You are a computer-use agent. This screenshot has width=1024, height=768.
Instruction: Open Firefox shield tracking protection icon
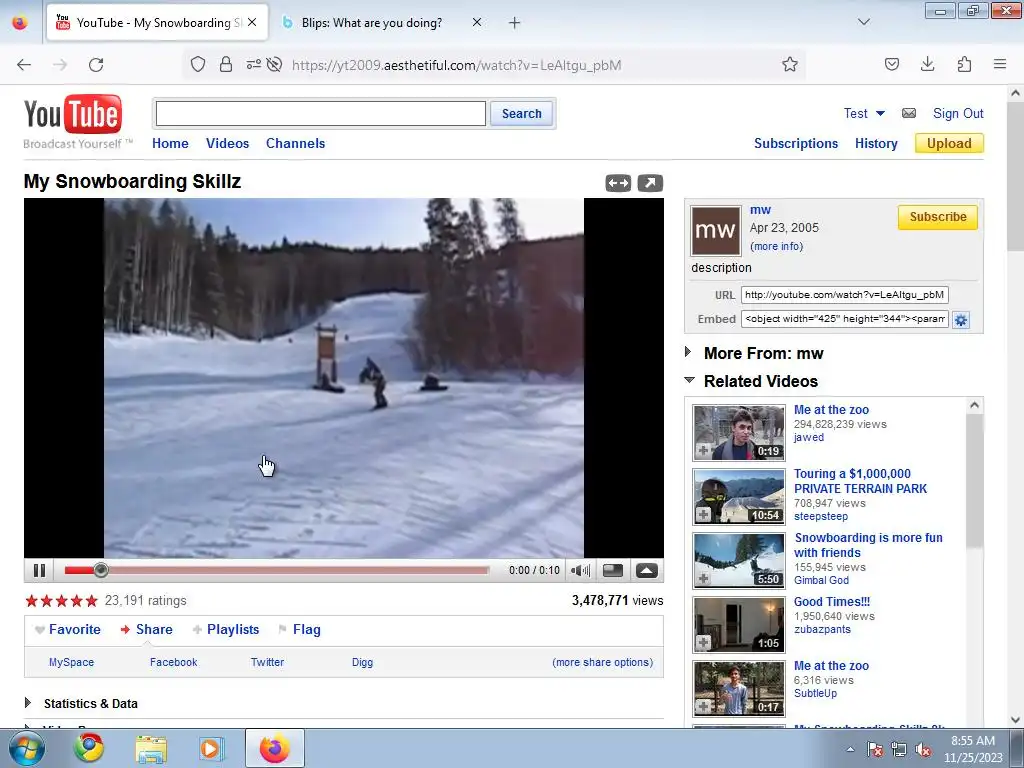[x=198, y=64]
